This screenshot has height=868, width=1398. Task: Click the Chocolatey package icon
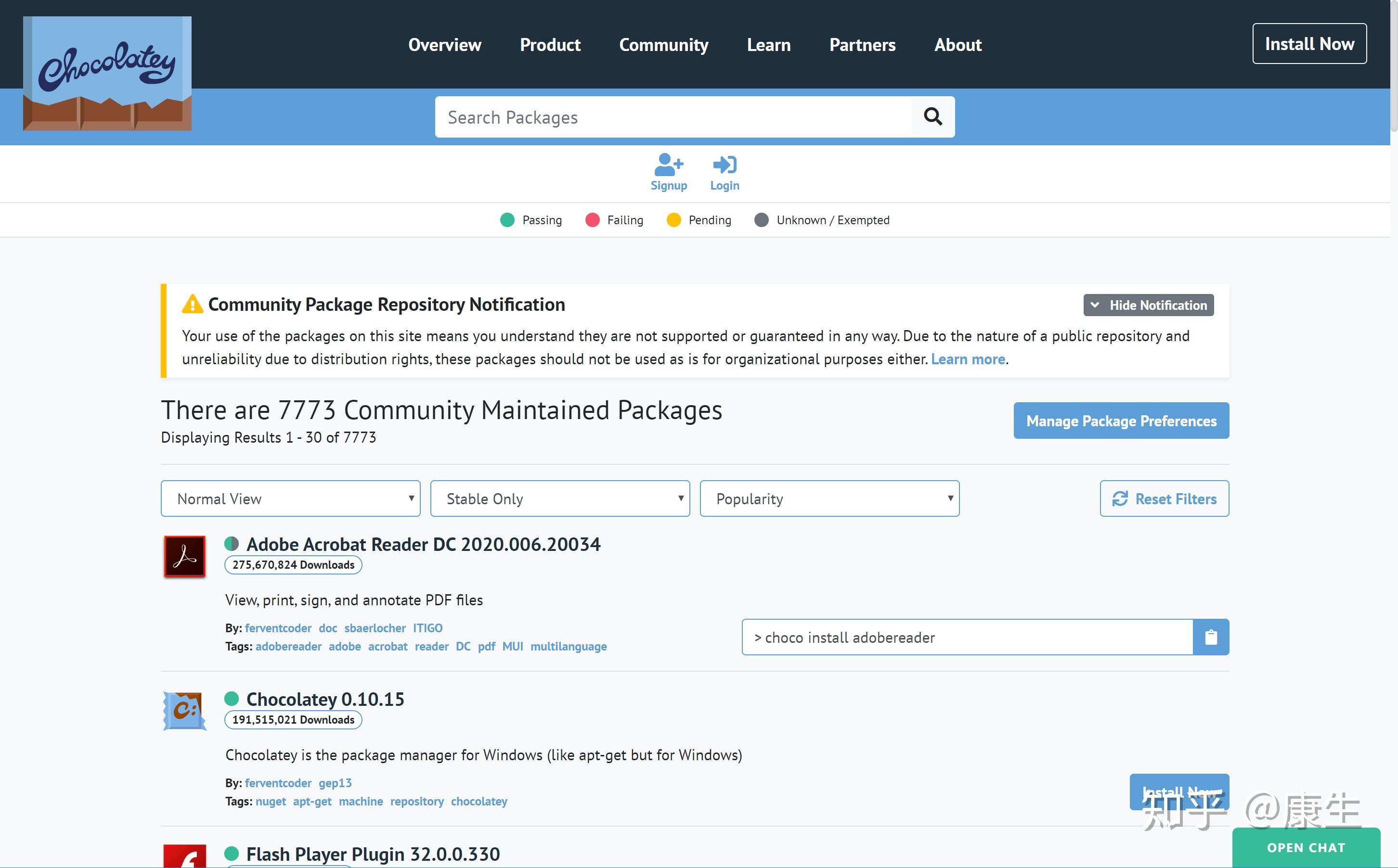click(184, 711)
